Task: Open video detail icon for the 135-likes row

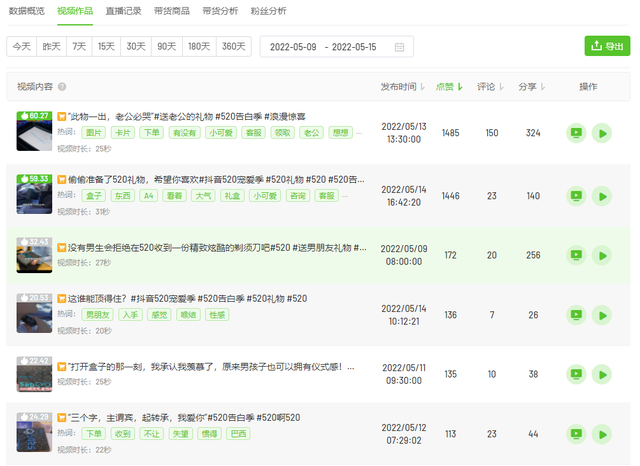Action: click(x=575, y=374)
